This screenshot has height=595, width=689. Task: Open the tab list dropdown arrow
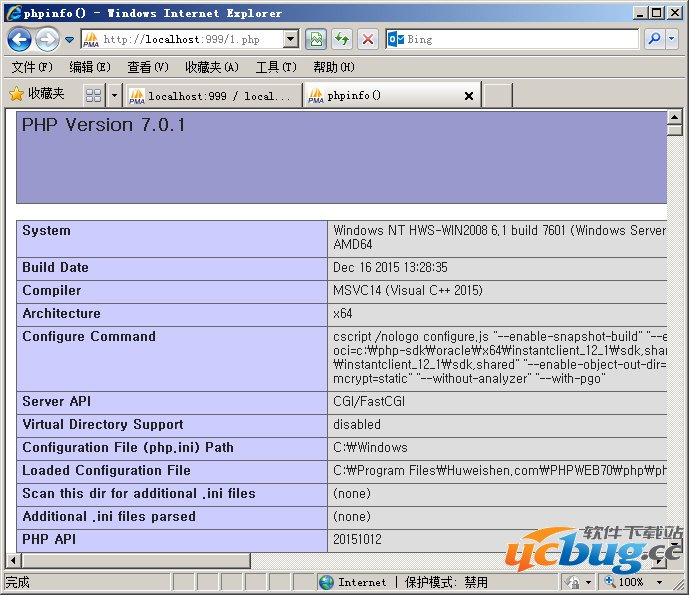(x=114, y=95)
